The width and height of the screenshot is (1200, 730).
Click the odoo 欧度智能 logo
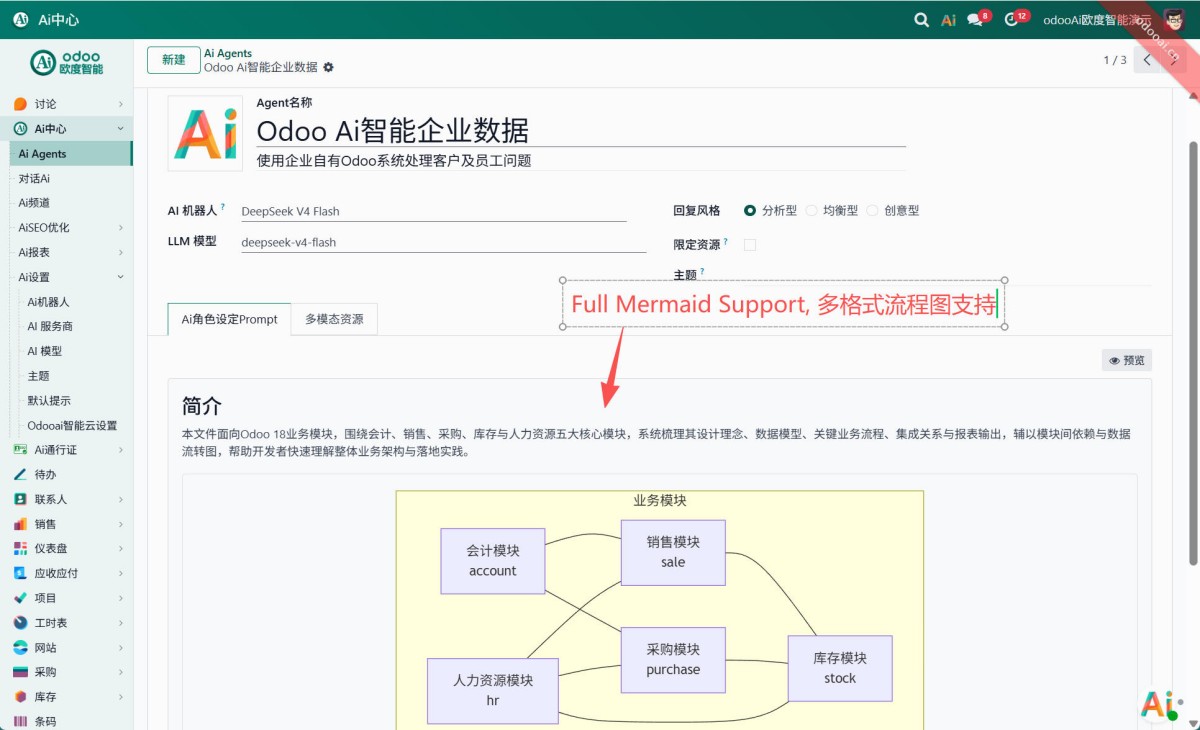(x=66, y=63)
